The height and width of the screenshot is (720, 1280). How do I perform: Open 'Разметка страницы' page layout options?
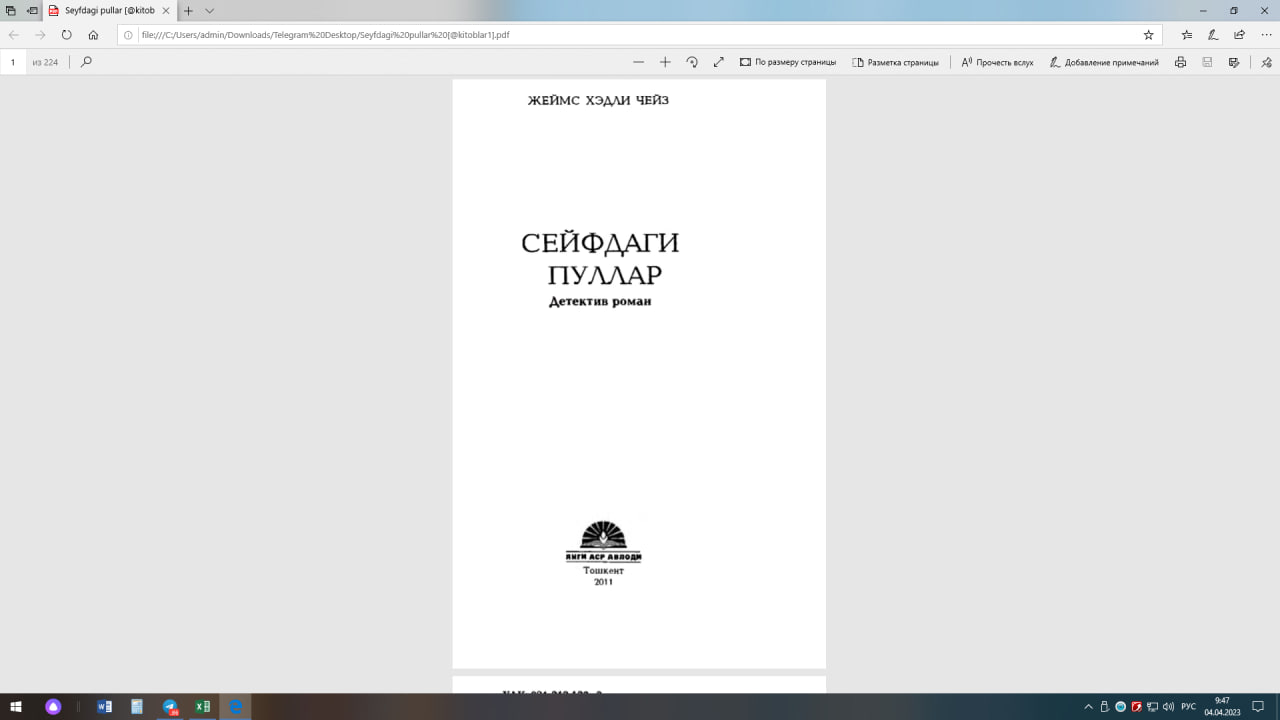click(895, 62)
